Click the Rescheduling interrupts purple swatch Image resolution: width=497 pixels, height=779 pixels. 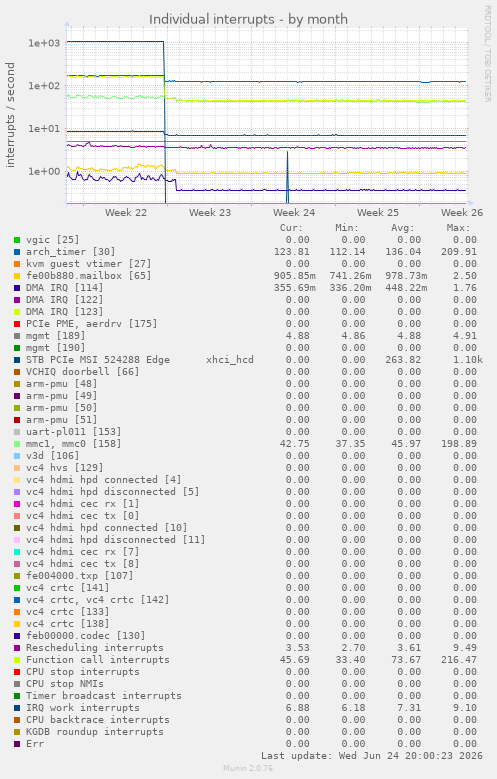coord(17,648)
